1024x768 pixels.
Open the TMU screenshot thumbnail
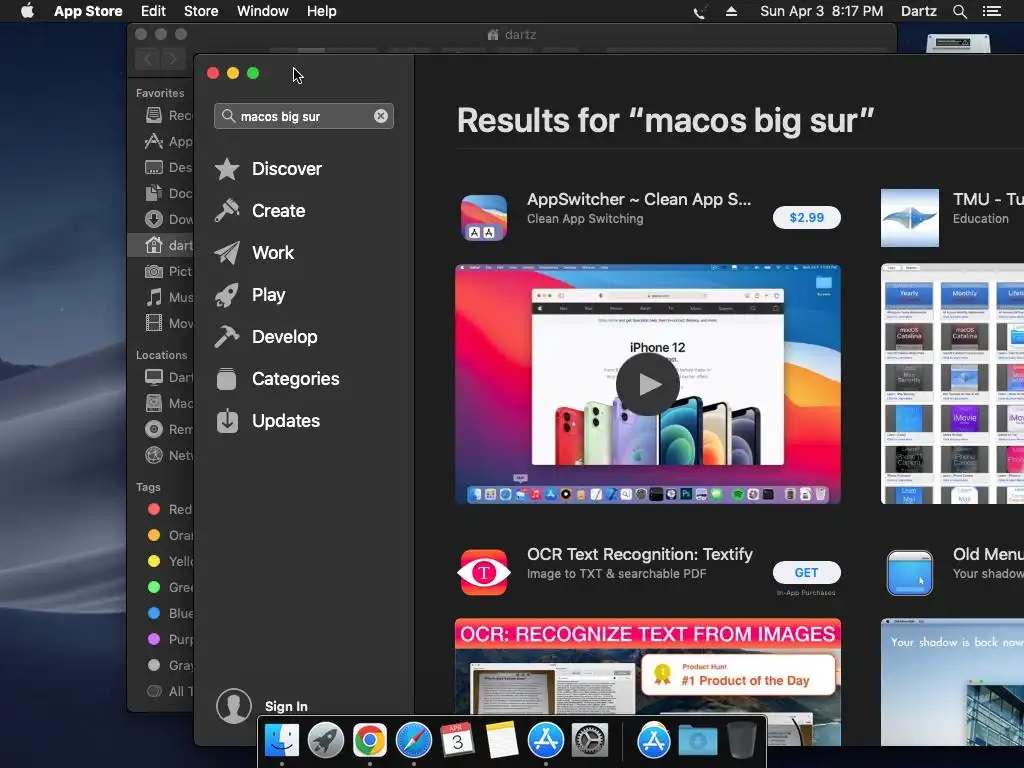pos(952,384)
